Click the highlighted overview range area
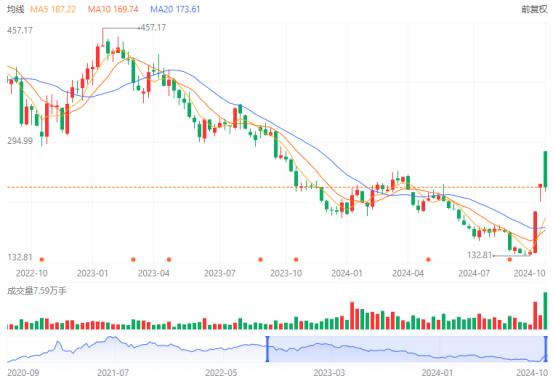Image resolution: width=554 pixels, height=384 pixels. [x=407, y=349]
